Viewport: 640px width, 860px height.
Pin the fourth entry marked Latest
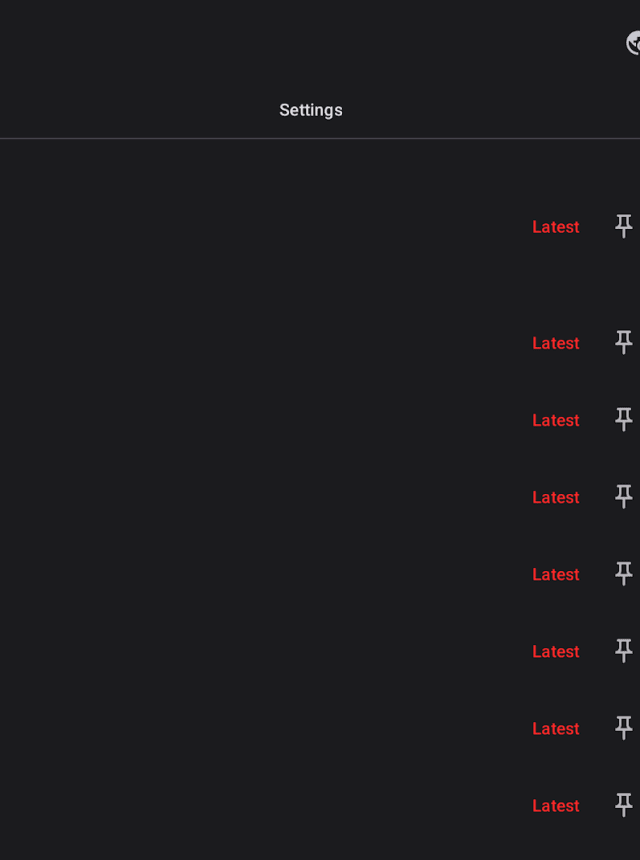point(623,497)
